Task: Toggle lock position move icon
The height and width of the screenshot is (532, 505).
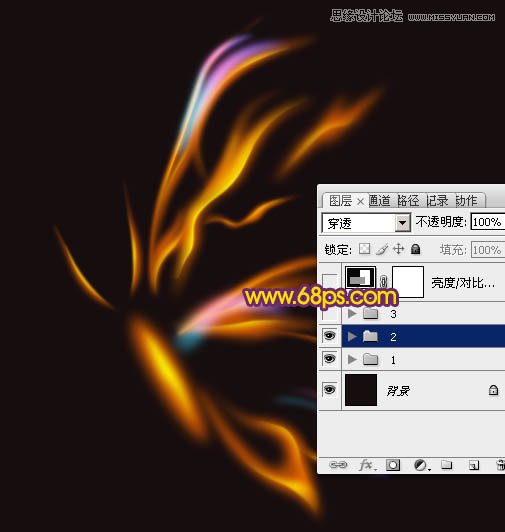Action: pos(399,249)
